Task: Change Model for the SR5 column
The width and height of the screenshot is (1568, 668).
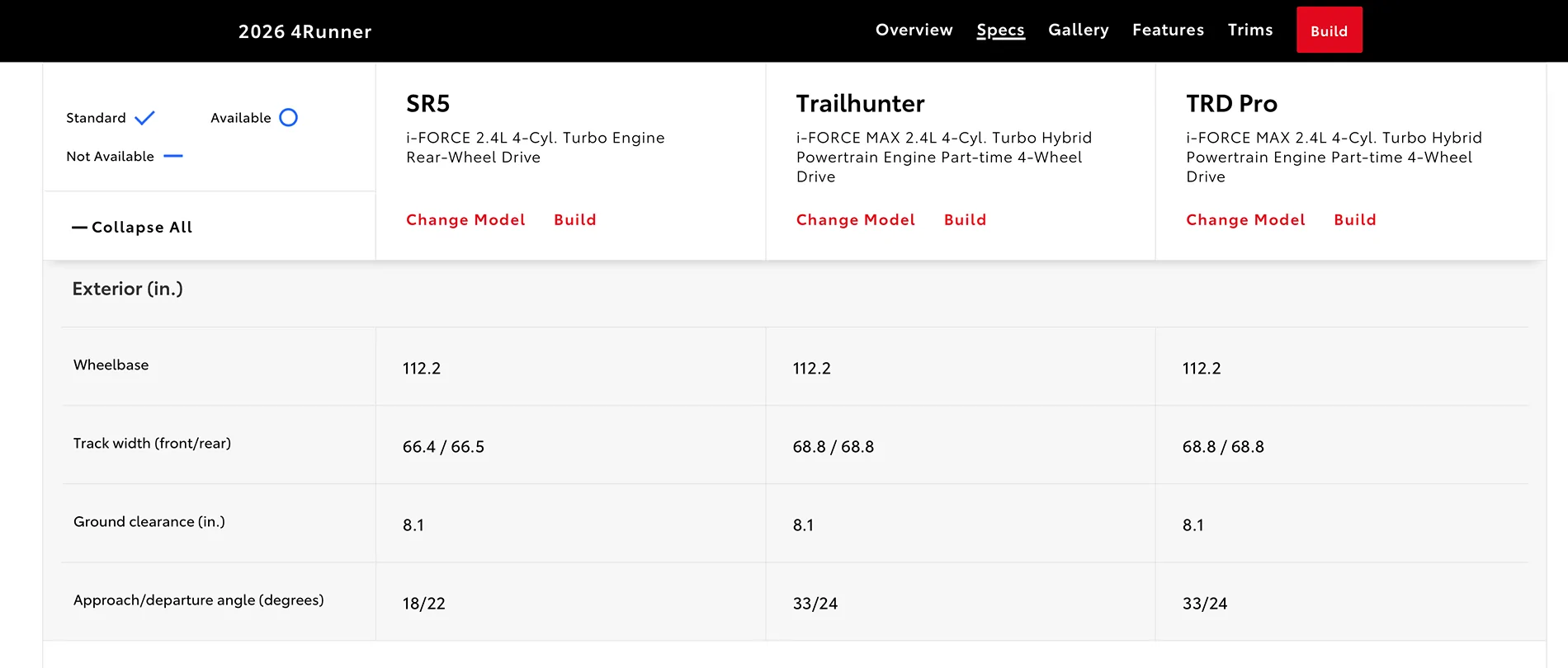Action: point(465,220)
